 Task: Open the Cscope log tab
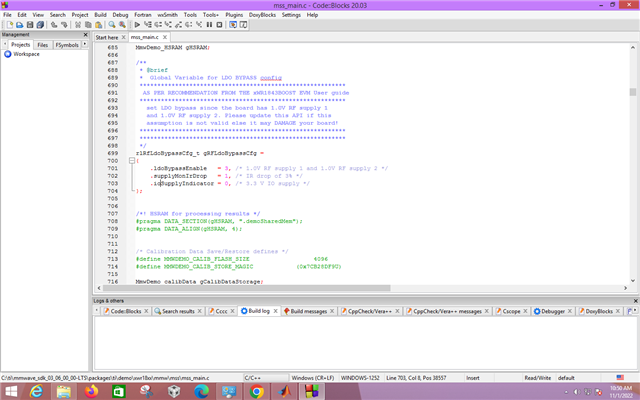pyautogui.click(x=511, y=311)
